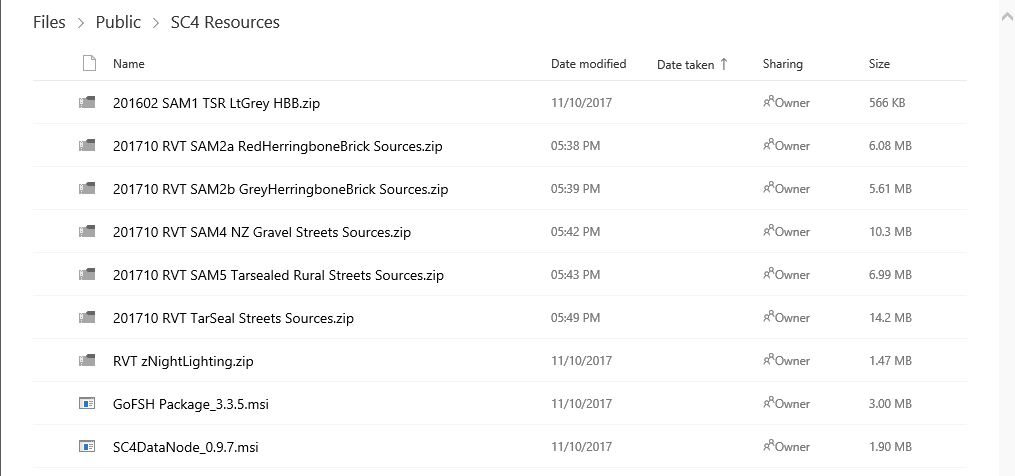Click 11/10/2017 date for 201602 SAM1 row
The image size is (1015, 476).
pos(581,102)
